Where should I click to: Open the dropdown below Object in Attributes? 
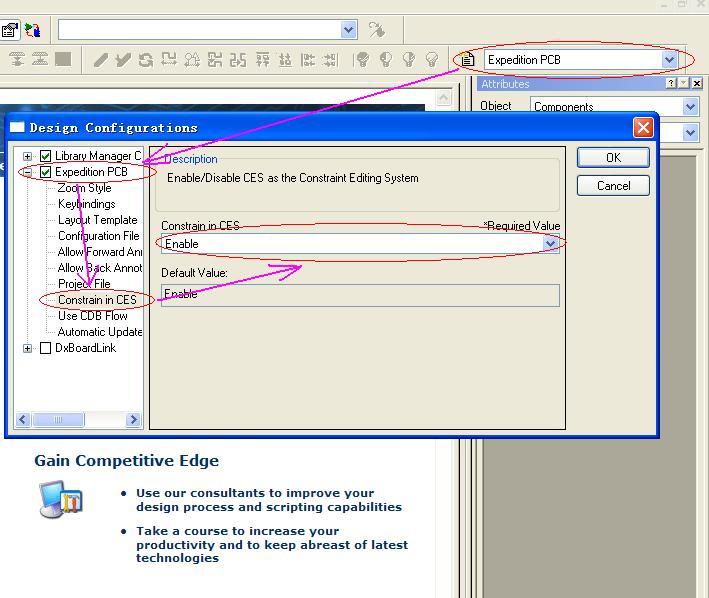click(x=690, y=133)
